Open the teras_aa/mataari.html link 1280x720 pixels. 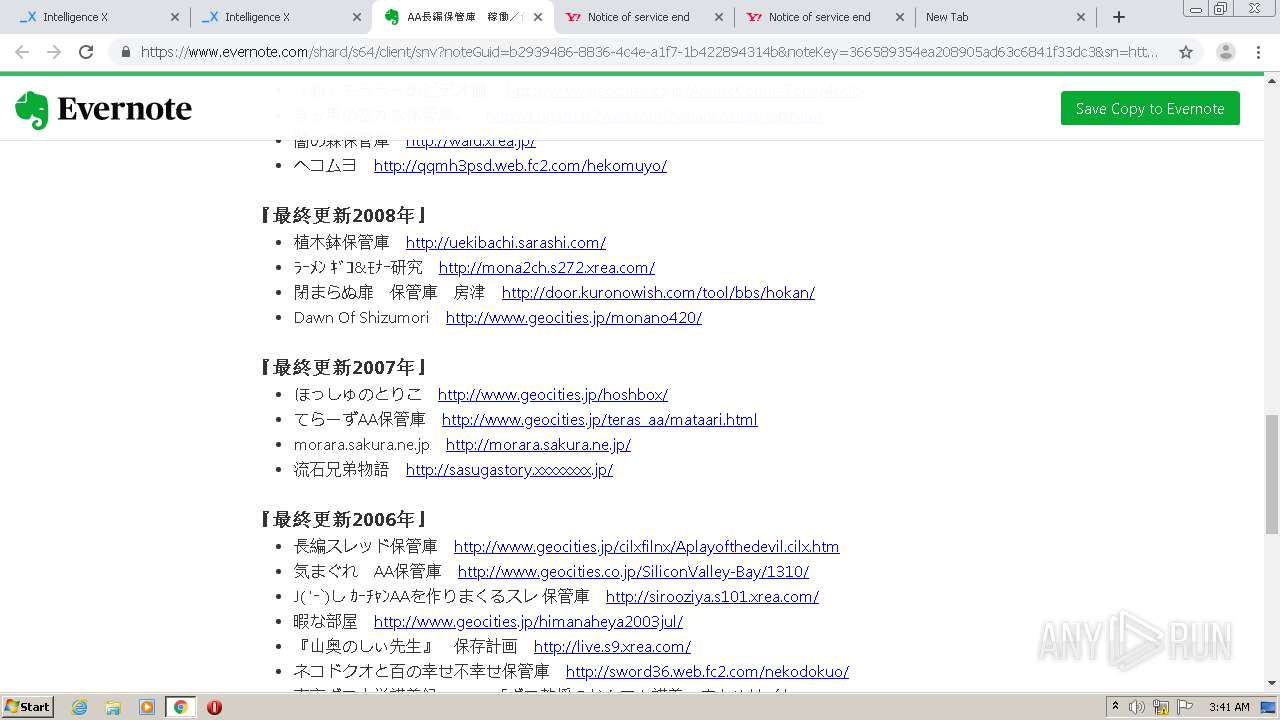pyautogui.click(x=600, y=420)
